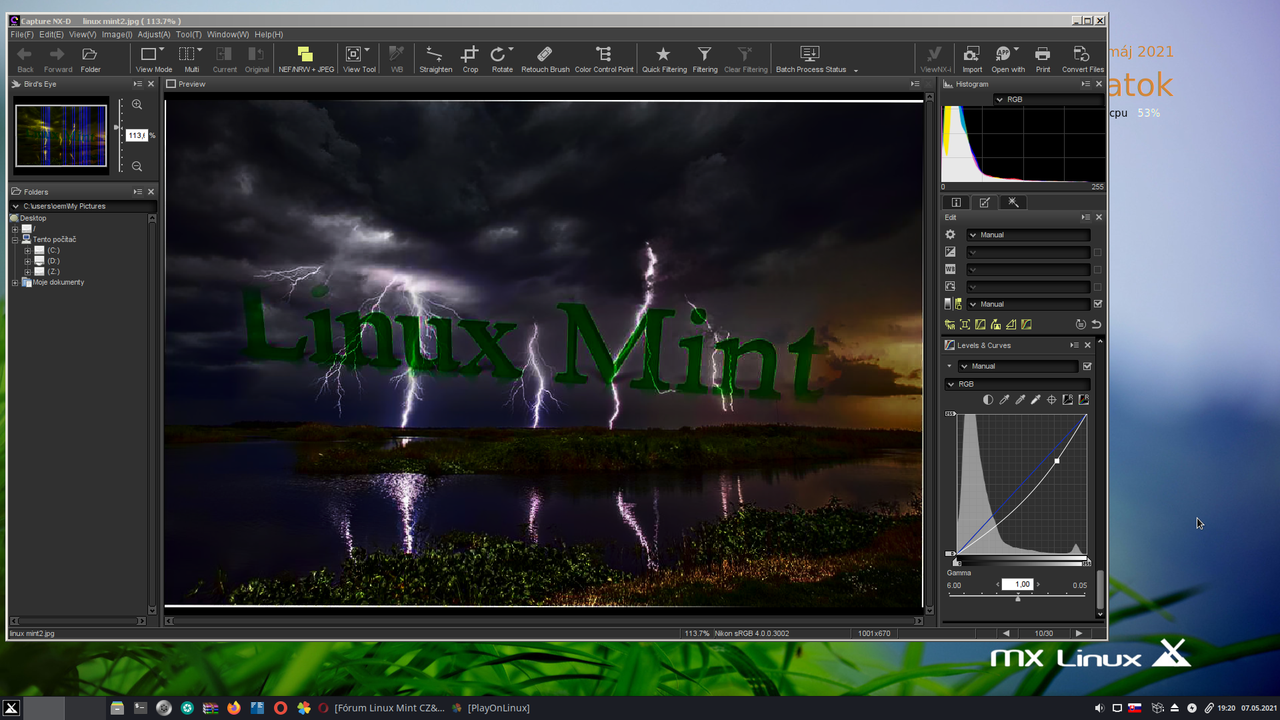
Task: Click Convert Files icon
Action: [1081, 54]
